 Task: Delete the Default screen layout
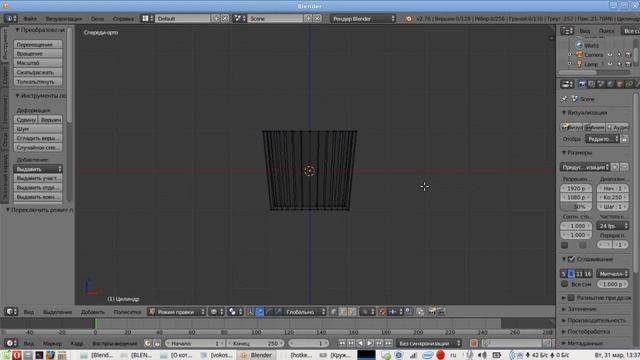coord(224,18)
